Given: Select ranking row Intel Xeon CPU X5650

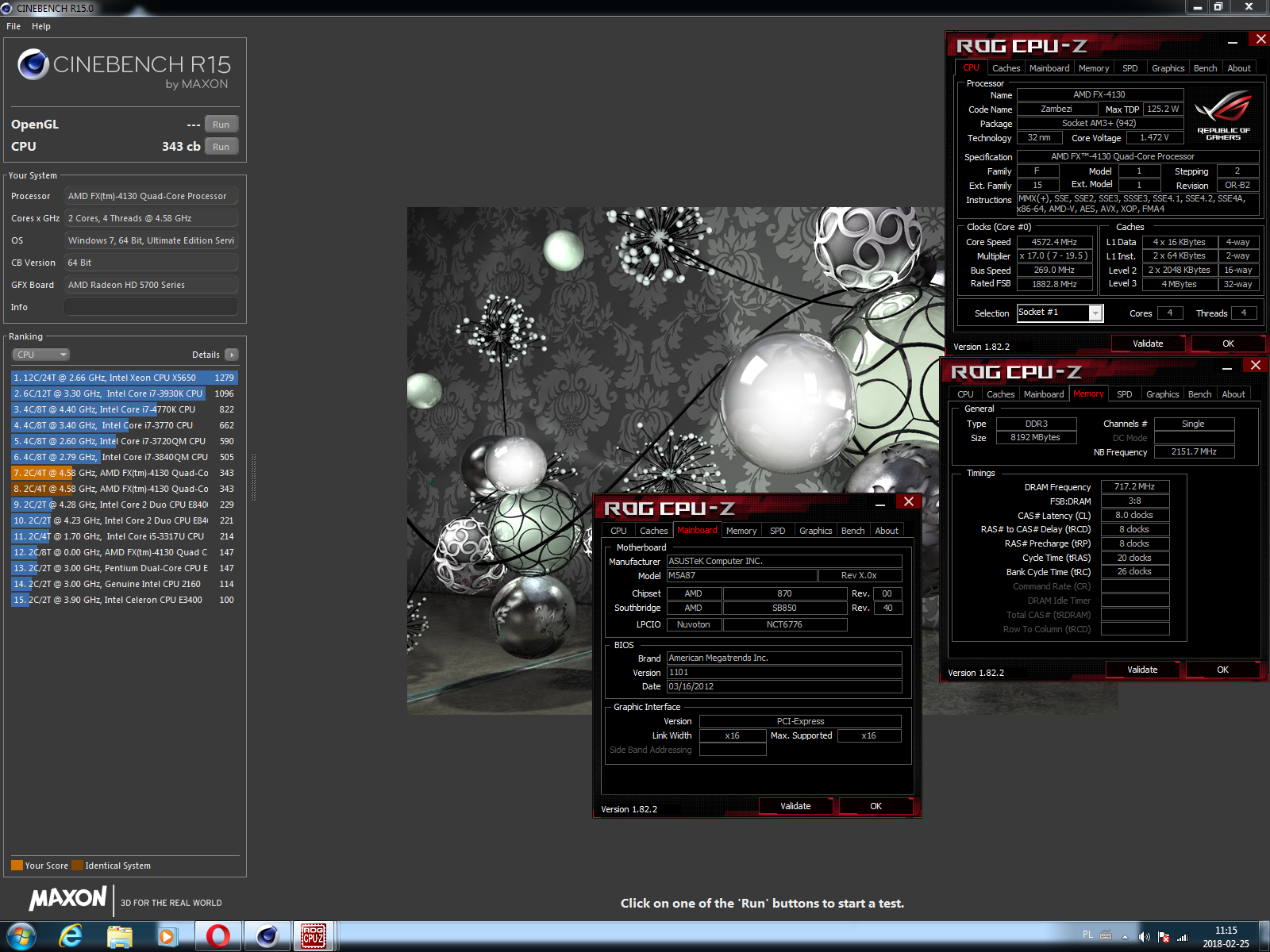Looking at the screenshot, I should (125, 378).
